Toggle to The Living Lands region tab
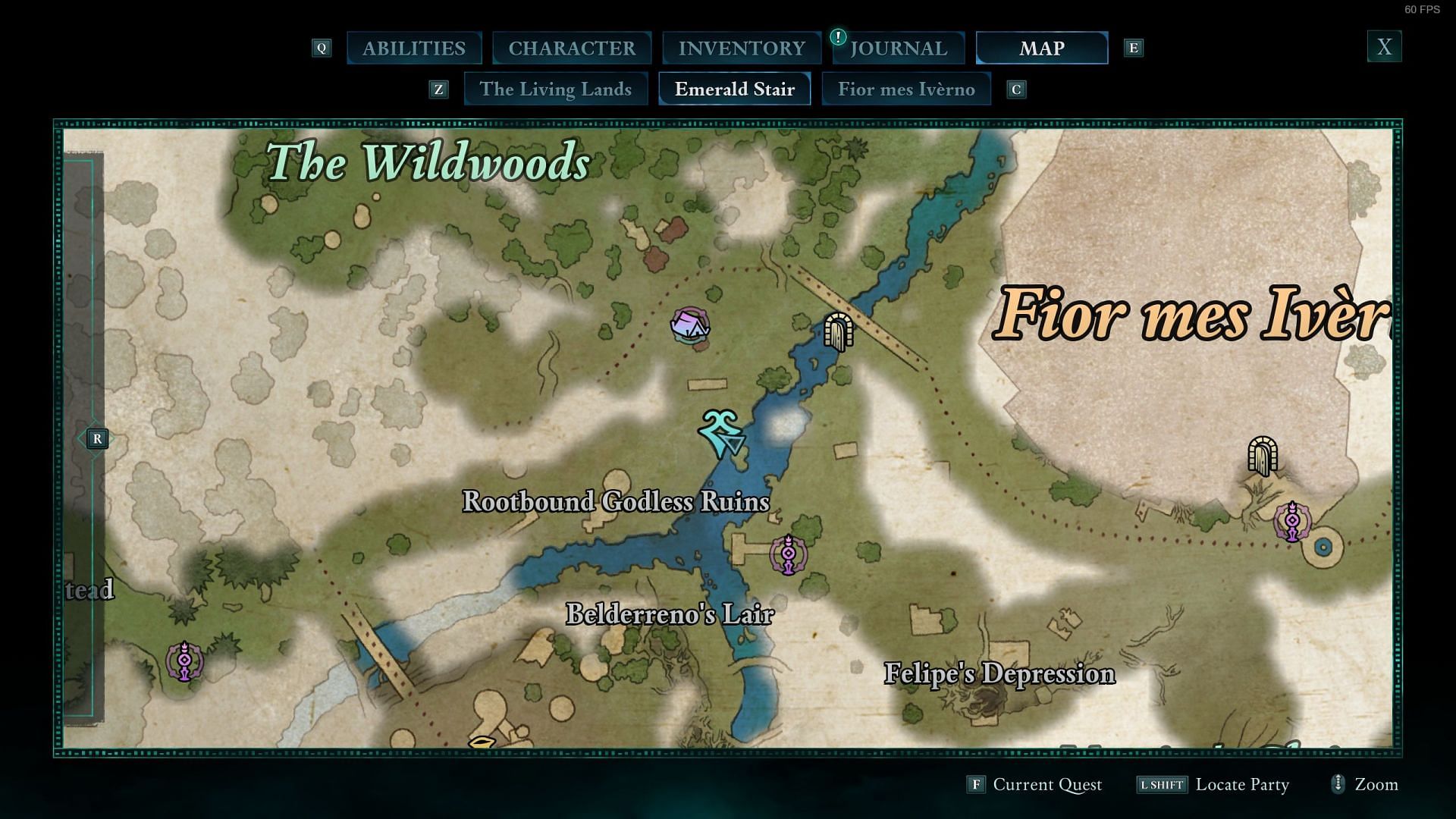This screenshot has height=819, width=1456. pyautogui.click(x=556, y=89)
